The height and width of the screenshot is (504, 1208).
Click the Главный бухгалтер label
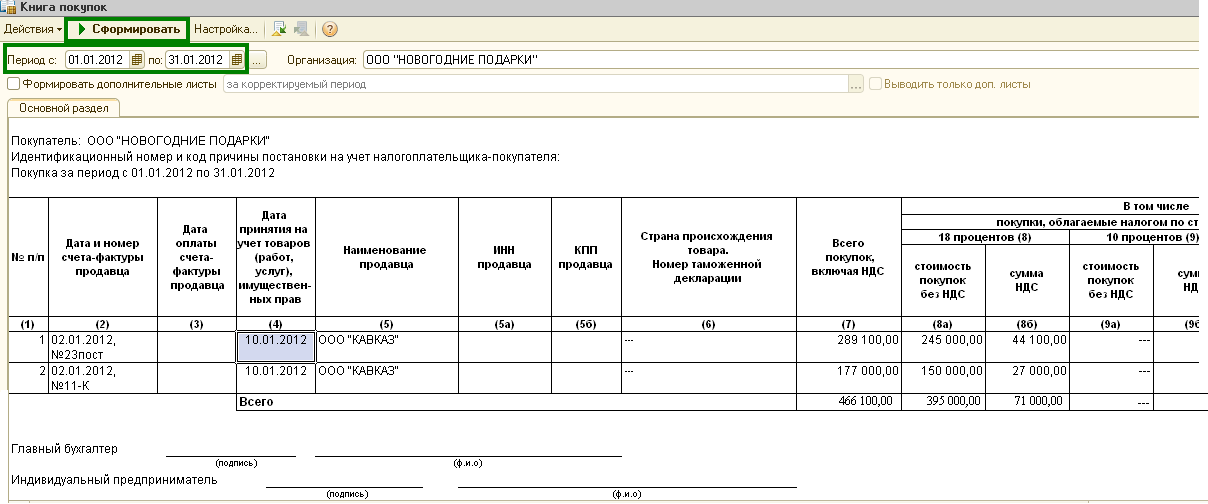click(x=64, y=448)
